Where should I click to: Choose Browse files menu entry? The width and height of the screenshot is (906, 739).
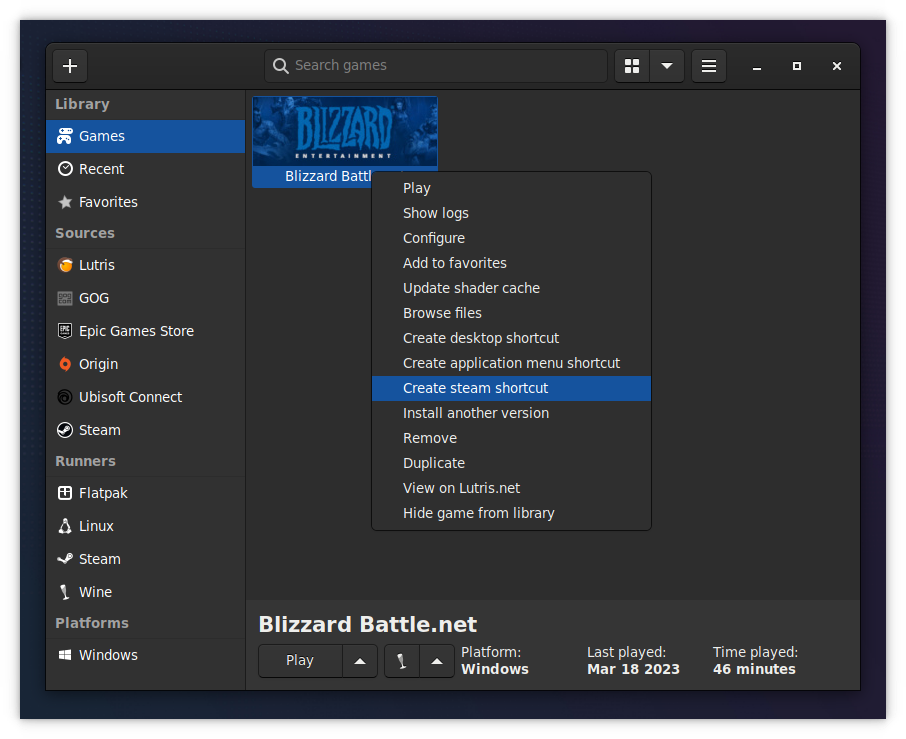click(511, 313)
